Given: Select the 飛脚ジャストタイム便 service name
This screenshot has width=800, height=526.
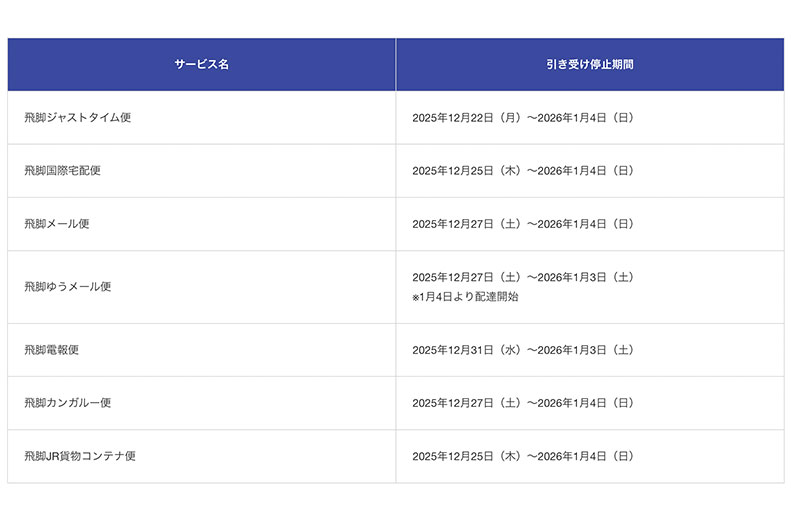Looking at the screenshot, I should pyautogui.click(x=78, y=118).
